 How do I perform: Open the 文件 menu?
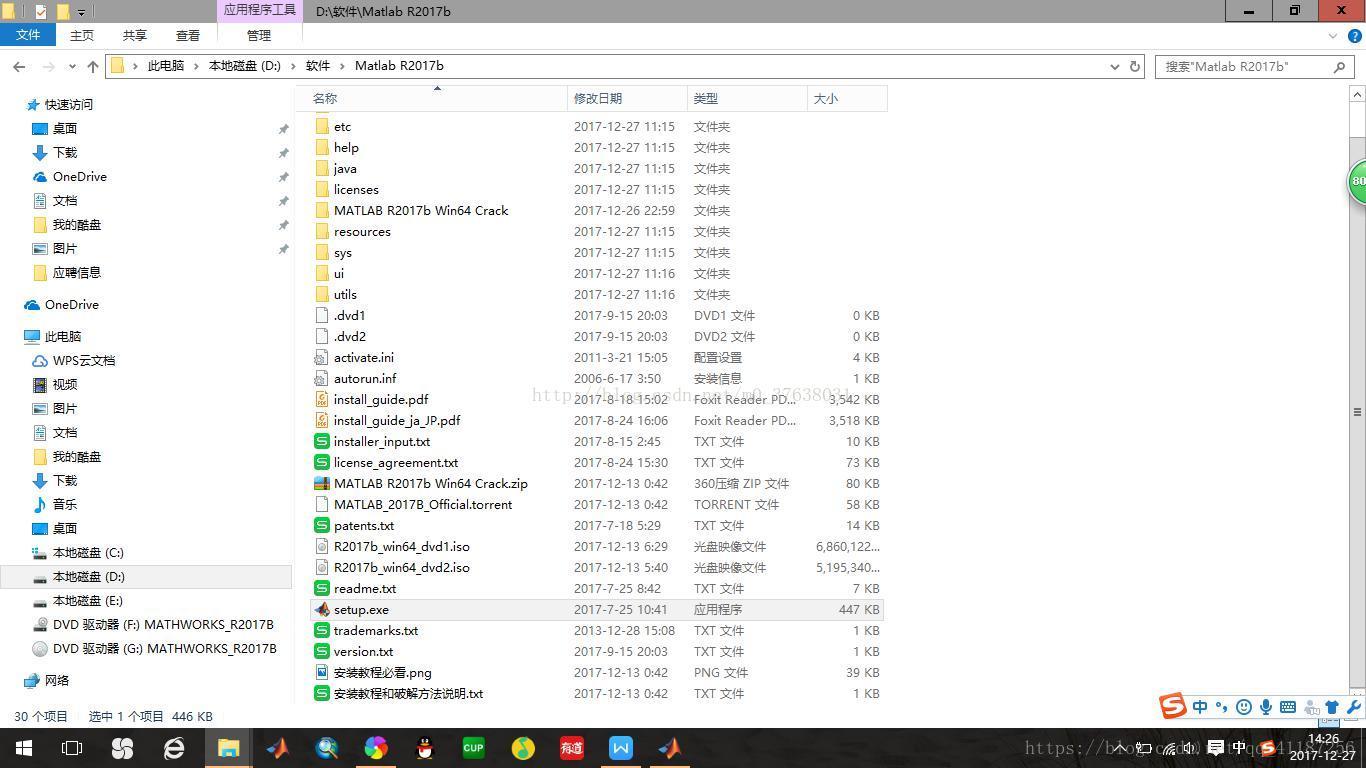pyautogui.click(x=28, y=35)
